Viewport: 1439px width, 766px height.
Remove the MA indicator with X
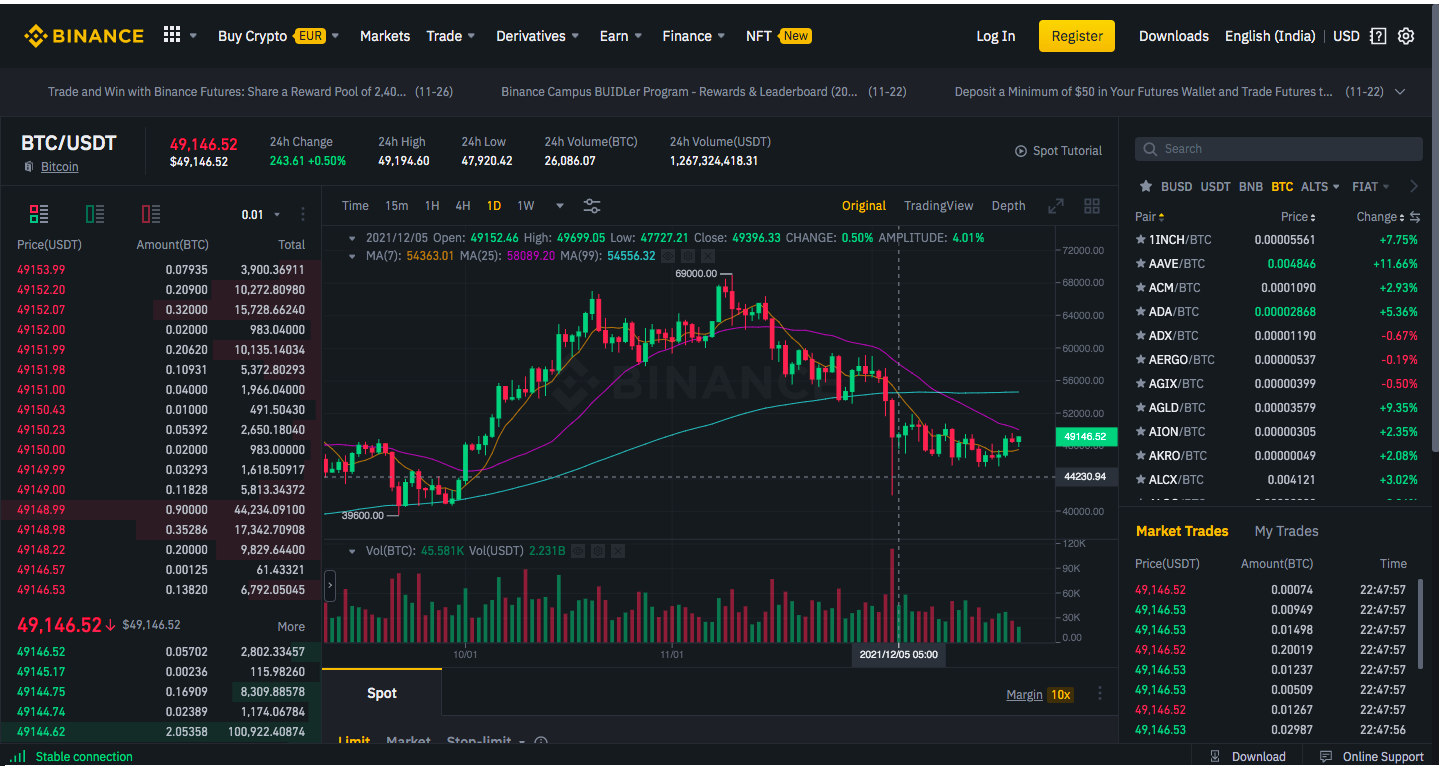coord(708,256)
